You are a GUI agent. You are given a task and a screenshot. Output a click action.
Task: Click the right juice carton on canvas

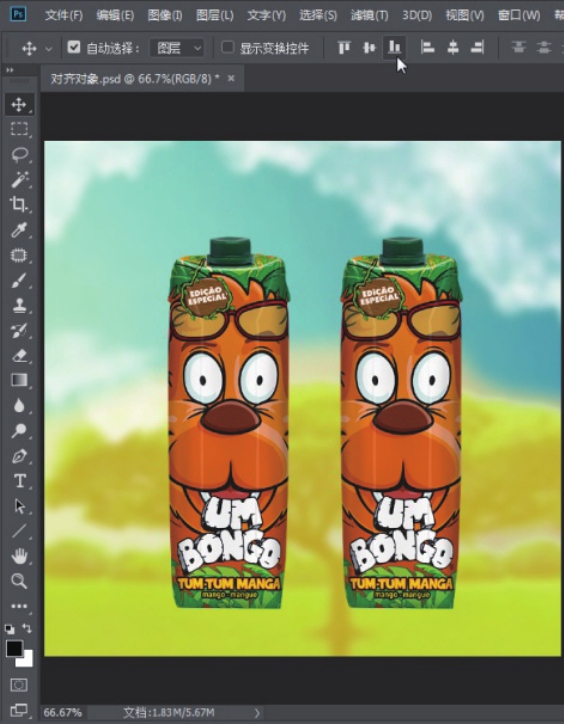click(401, 423)
